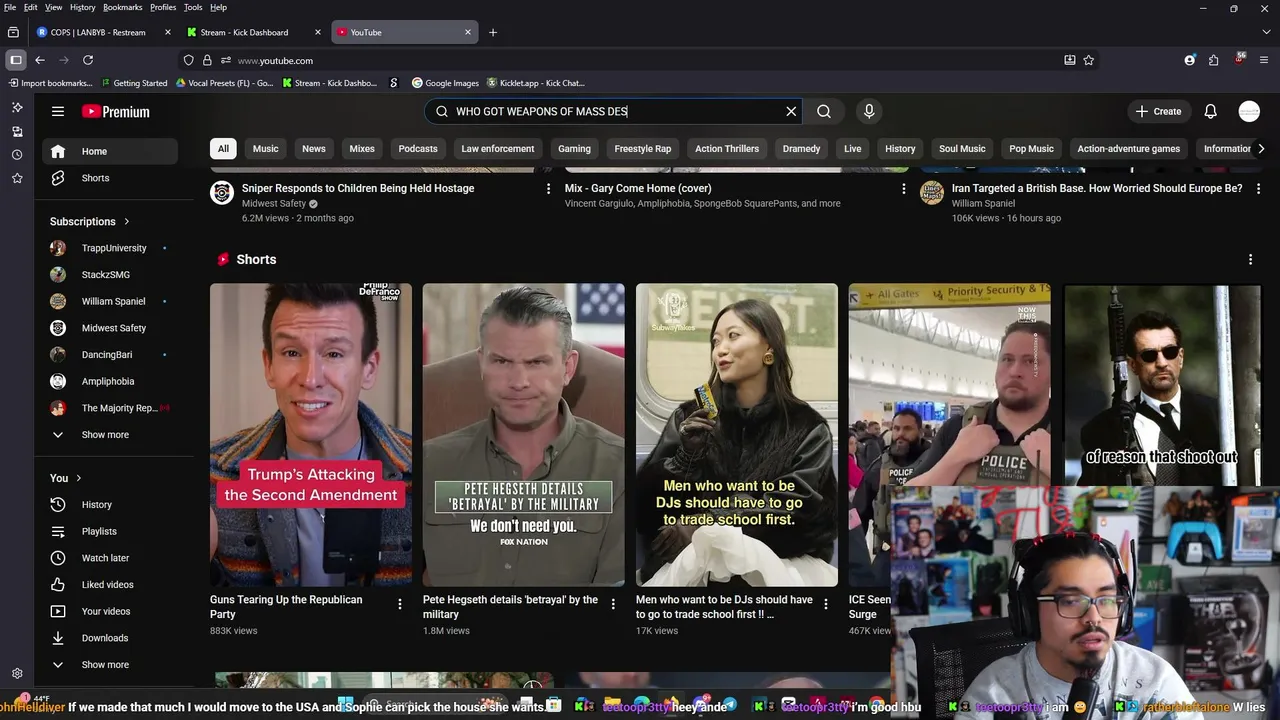Open options for Sniper Responds video
The width and height of the screenshot is (1280, 720).
pos(548,188)
